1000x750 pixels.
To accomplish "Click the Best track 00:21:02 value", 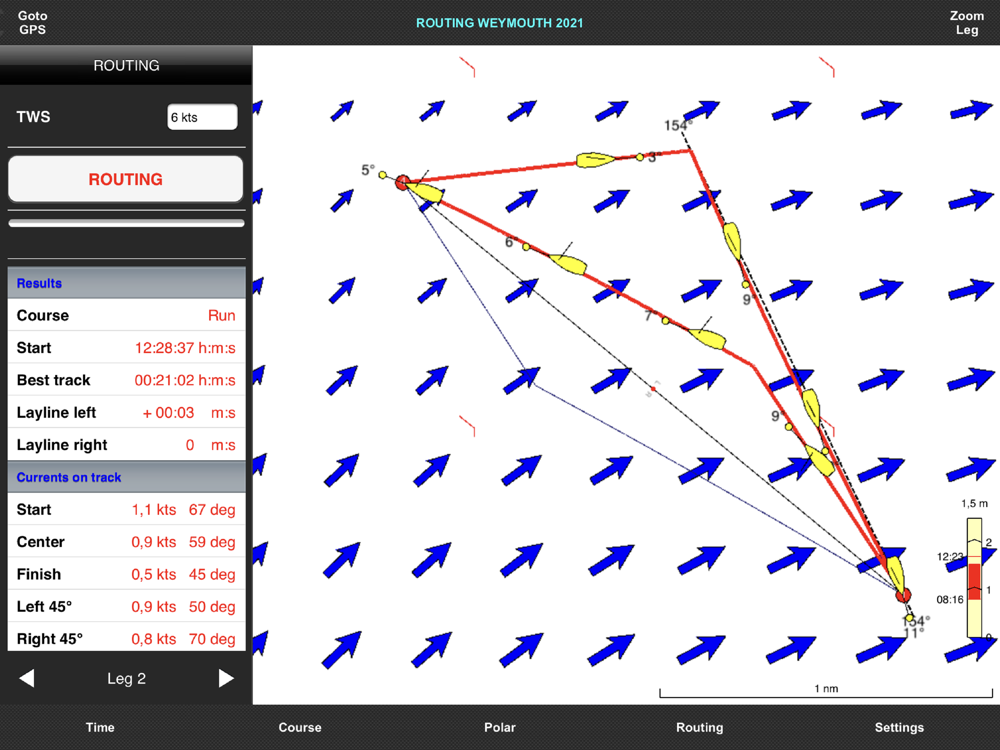I will point(185,380).
